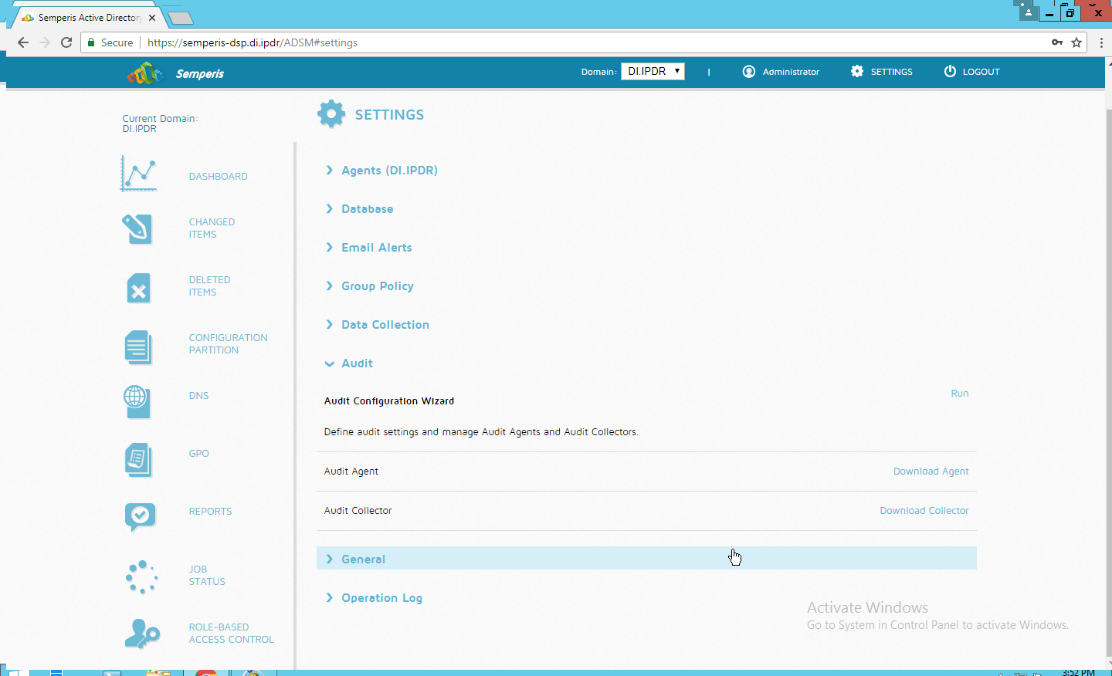The image size is (1112, 676).
Task: Collapse the Audit section
Action: click(357, 364)
